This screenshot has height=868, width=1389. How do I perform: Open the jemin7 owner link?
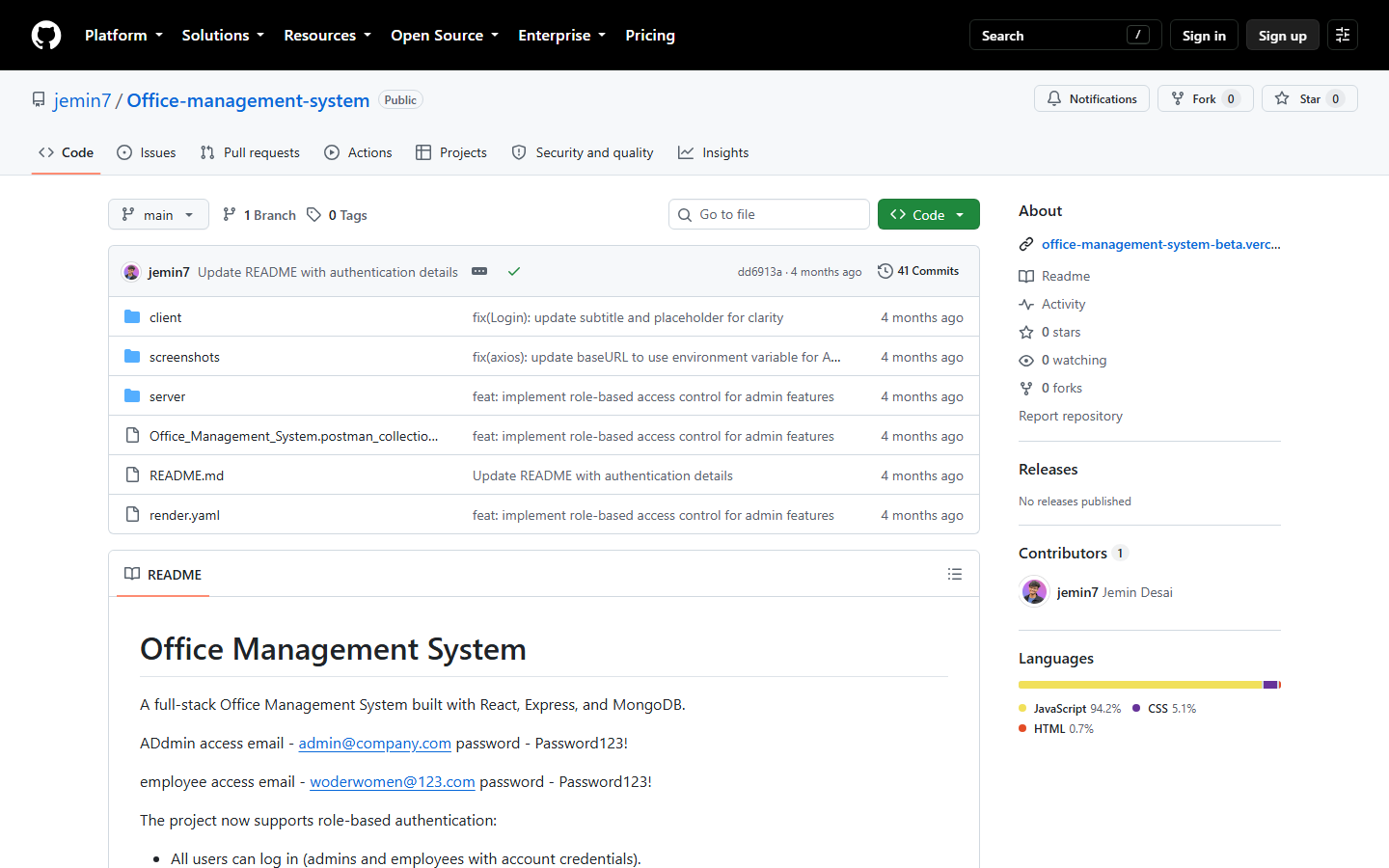82,100
